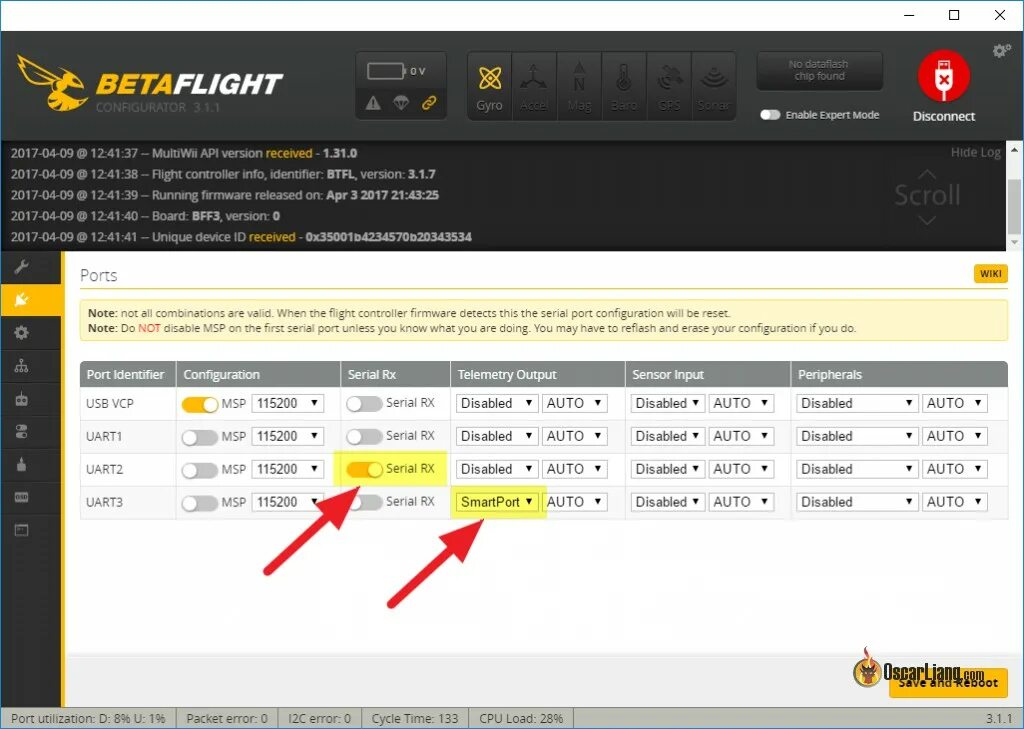This screenshot has height=729, width=1024.
Task: Toggle MSP switch for UART2
Action: [x=199, y=470]
